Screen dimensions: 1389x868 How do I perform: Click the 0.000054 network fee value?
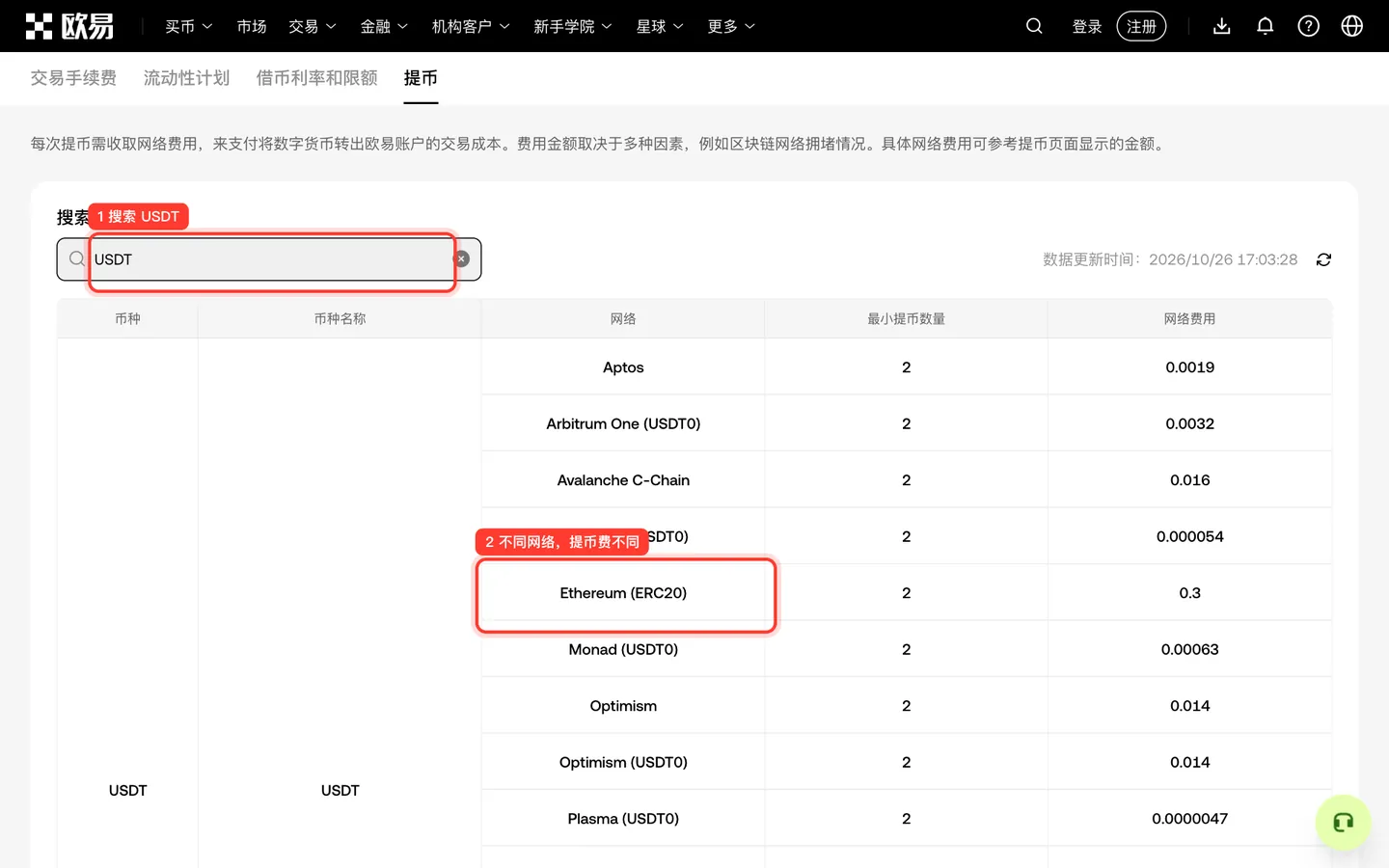pyautogui.click(x=1189, y=536)
